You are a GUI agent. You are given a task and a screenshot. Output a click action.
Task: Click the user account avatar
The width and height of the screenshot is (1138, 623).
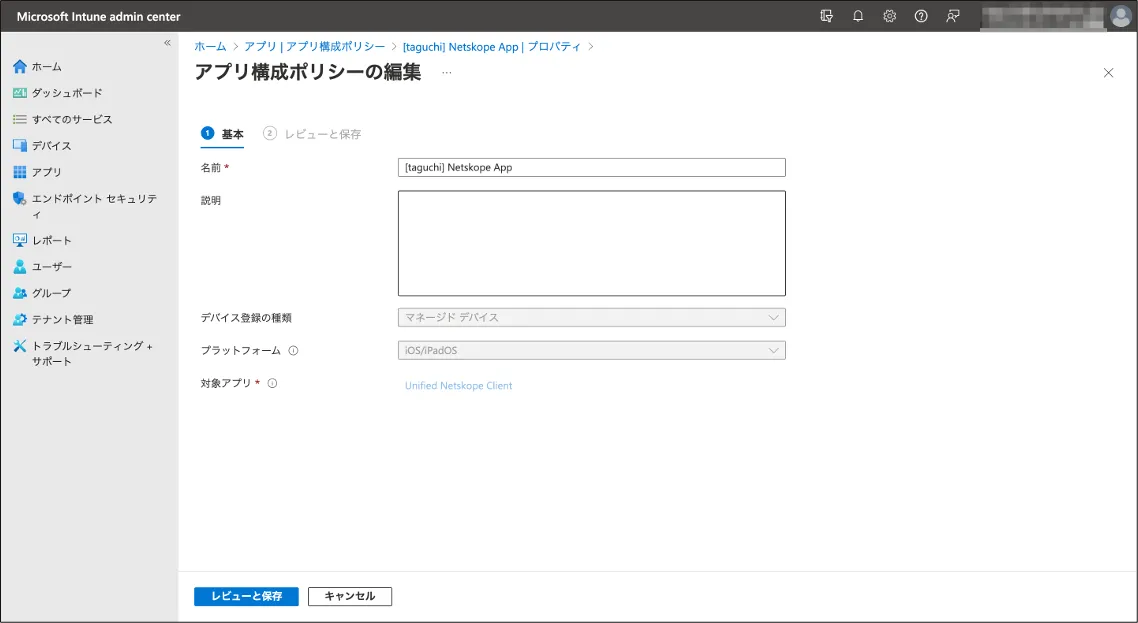click(1120, 16)
